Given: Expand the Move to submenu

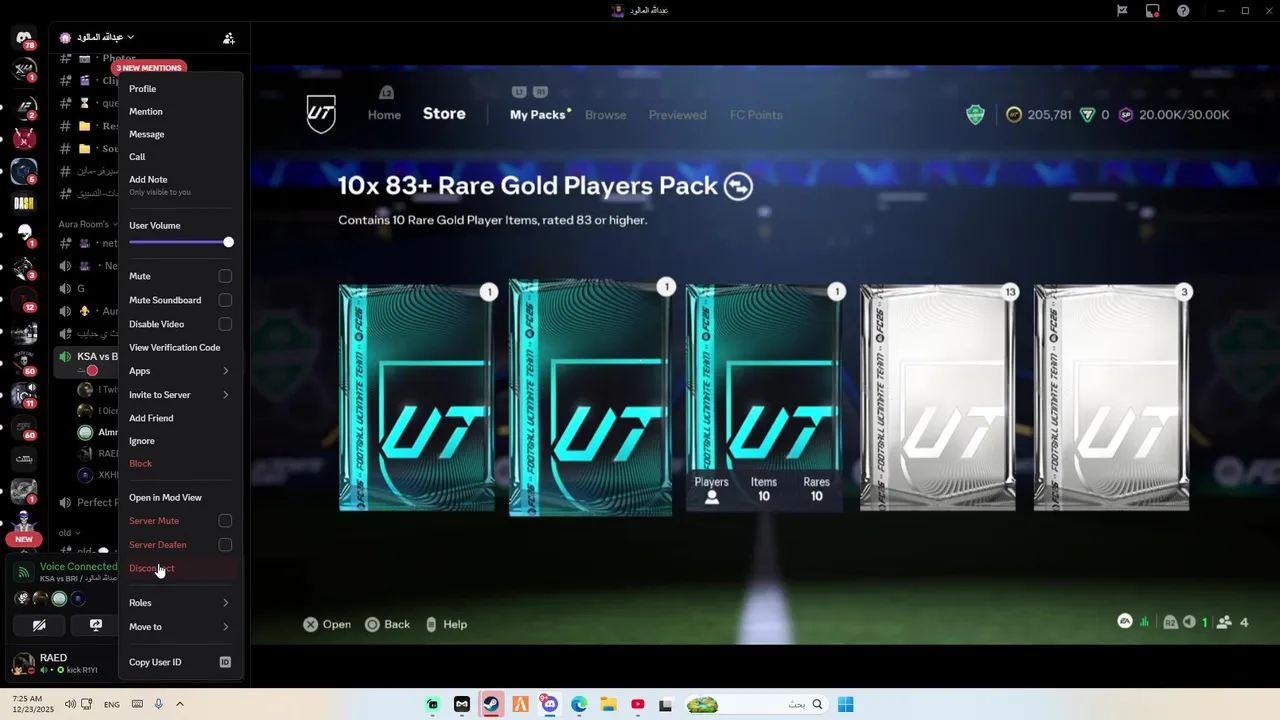Looking at the screenshot, I should coord(180,627).
